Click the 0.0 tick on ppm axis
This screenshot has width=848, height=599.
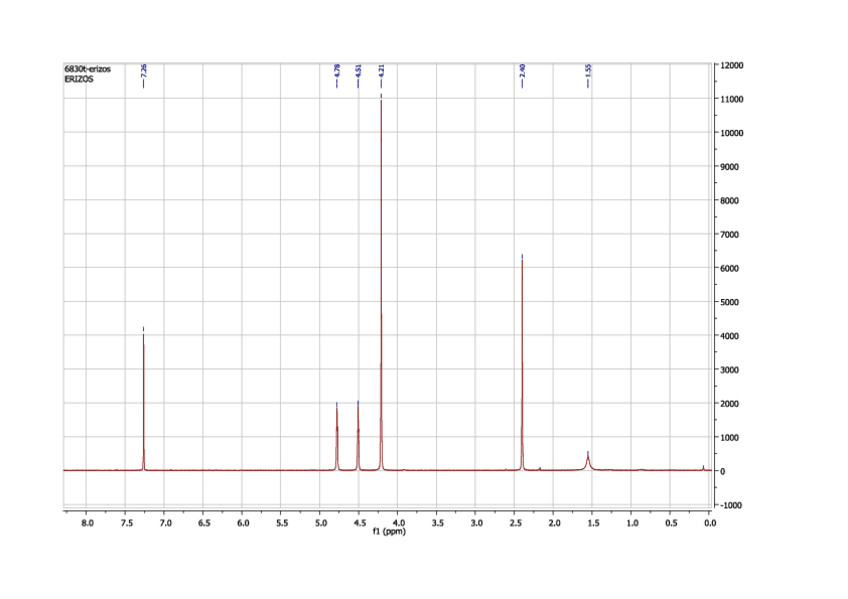click(709, 522)
